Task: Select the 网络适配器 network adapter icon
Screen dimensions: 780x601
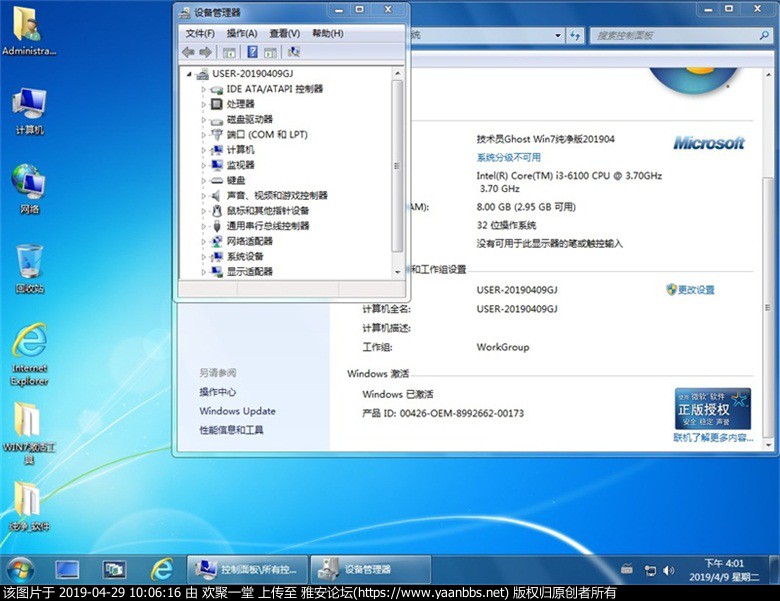Action: tap(216, 241)
